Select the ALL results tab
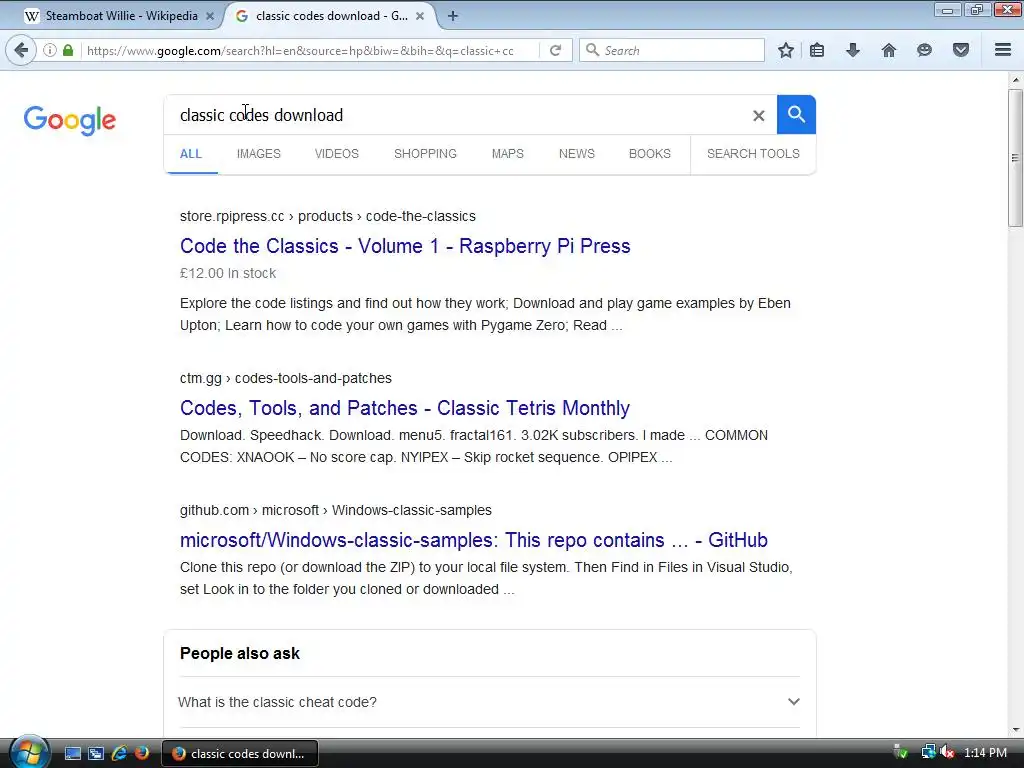The image size is (1024, 768). (191, 154)
